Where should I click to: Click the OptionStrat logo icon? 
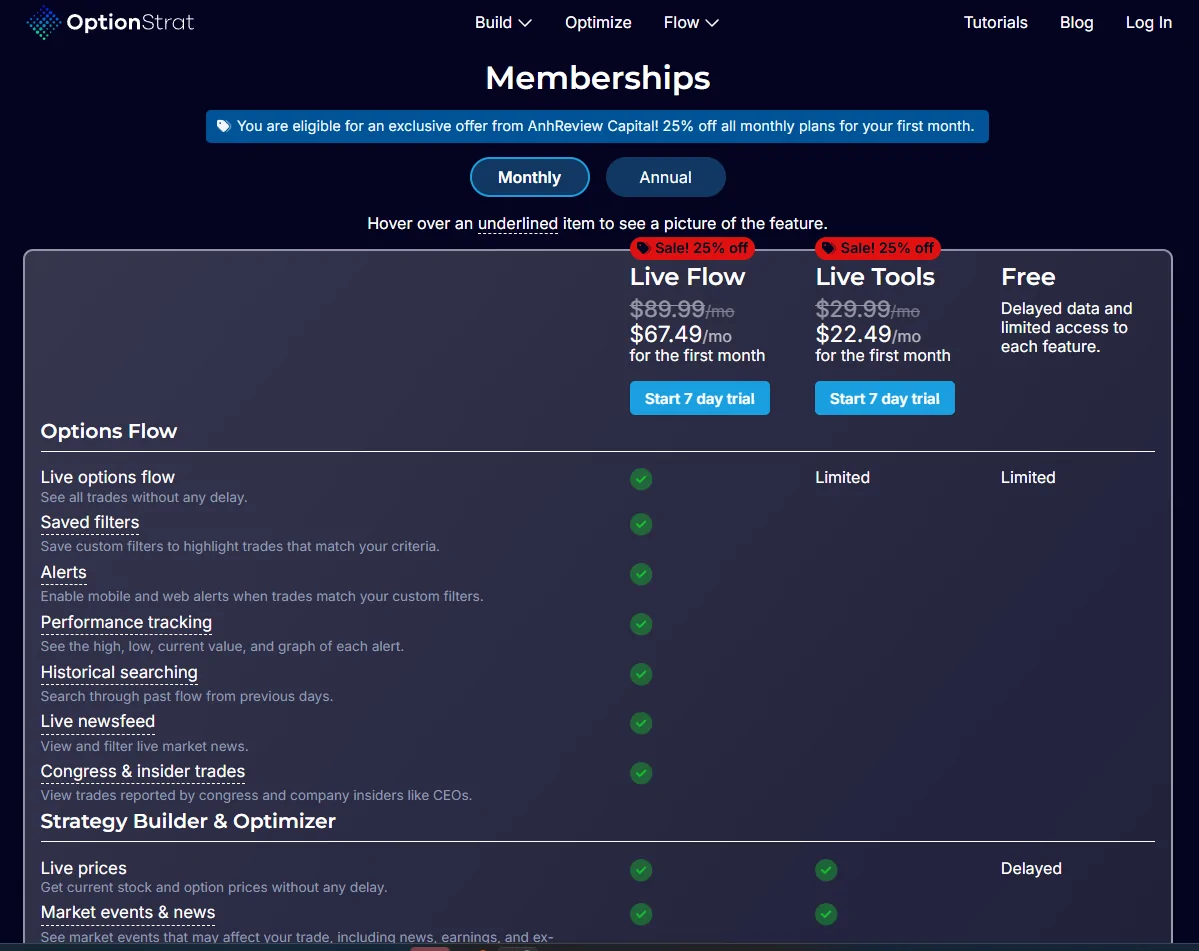43,22
